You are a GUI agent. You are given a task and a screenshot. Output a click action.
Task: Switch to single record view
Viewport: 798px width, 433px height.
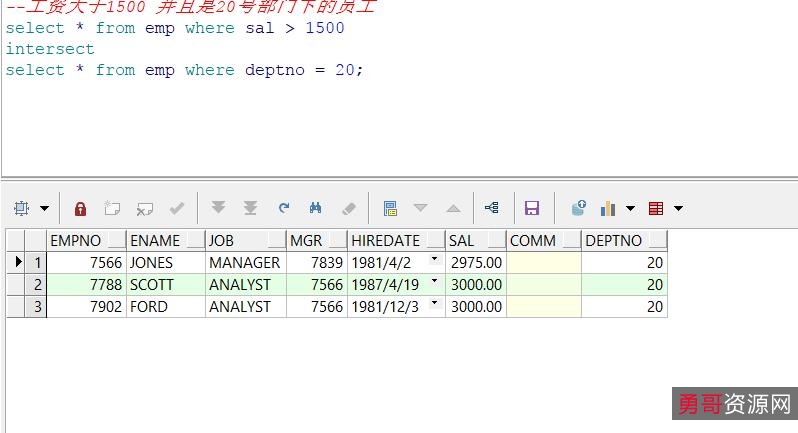390,208
